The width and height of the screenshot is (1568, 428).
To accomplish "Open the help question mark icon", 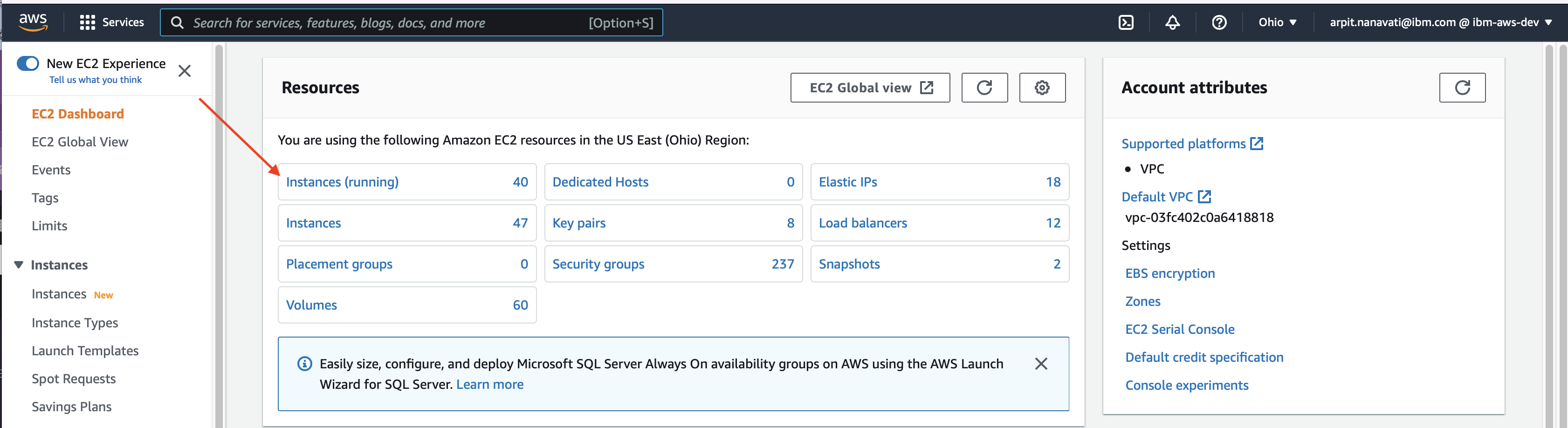I will pyautogui.click(x=1218, y=22).
